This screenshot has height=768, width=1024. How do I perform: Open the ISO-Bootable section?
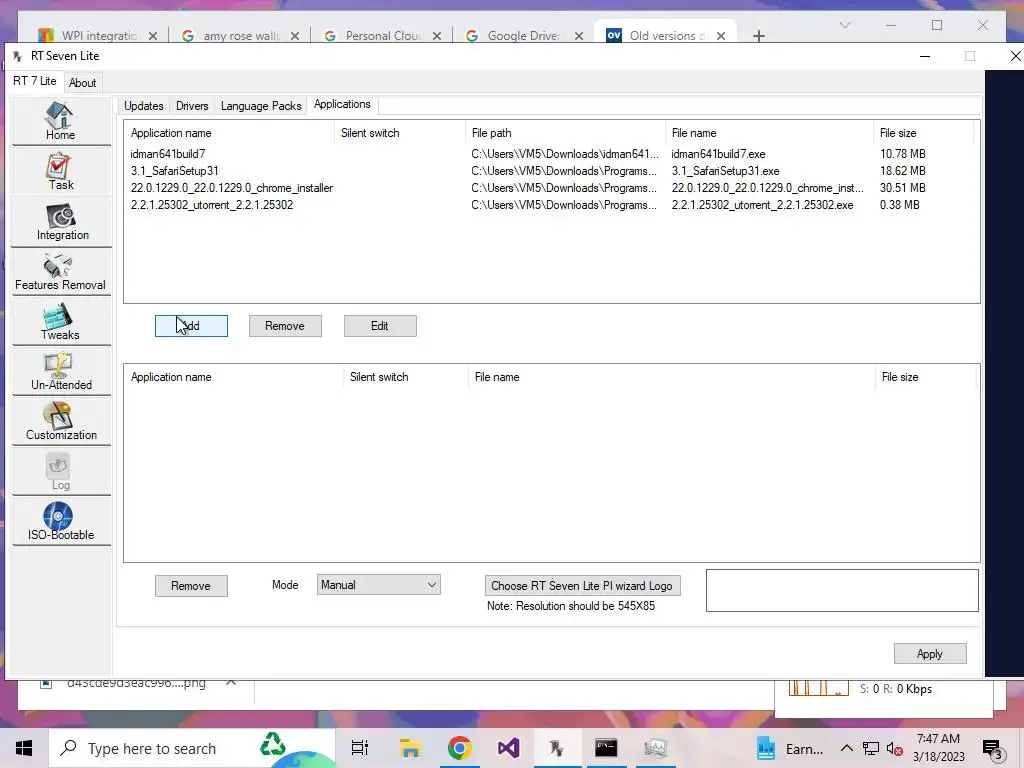click(x=60, y=521)
